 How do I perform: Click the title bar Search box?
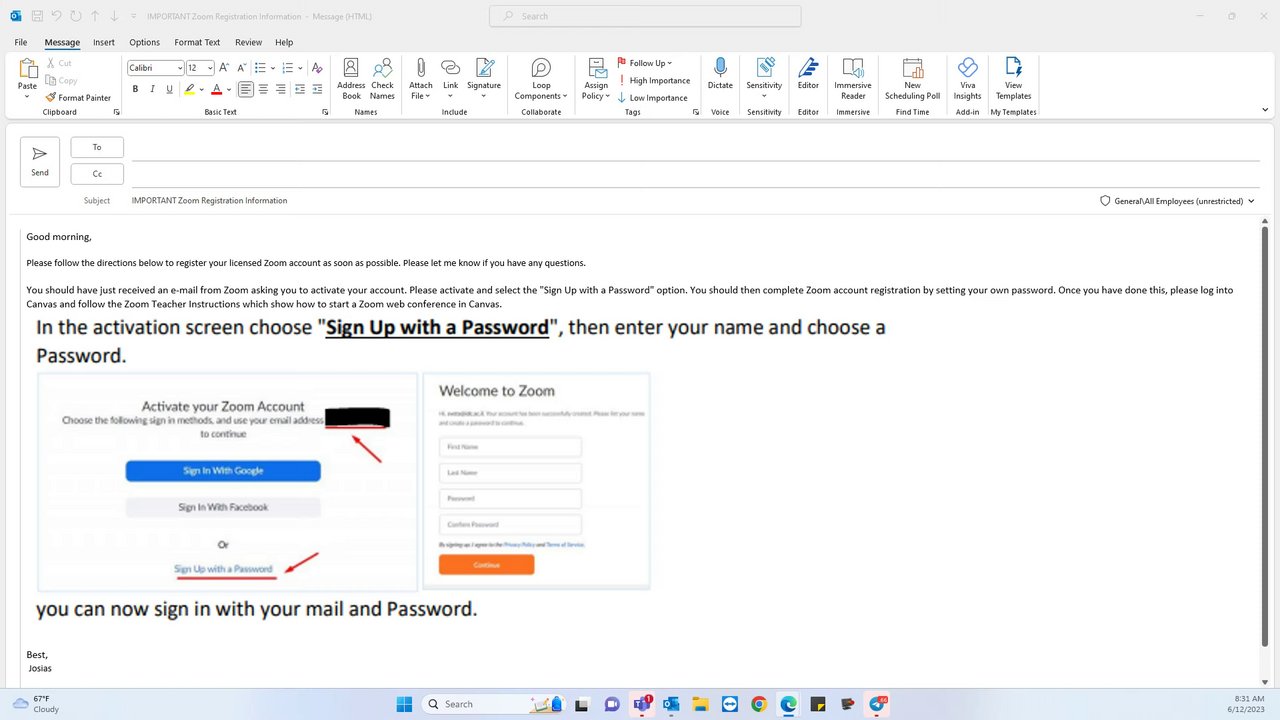(645, 16)
